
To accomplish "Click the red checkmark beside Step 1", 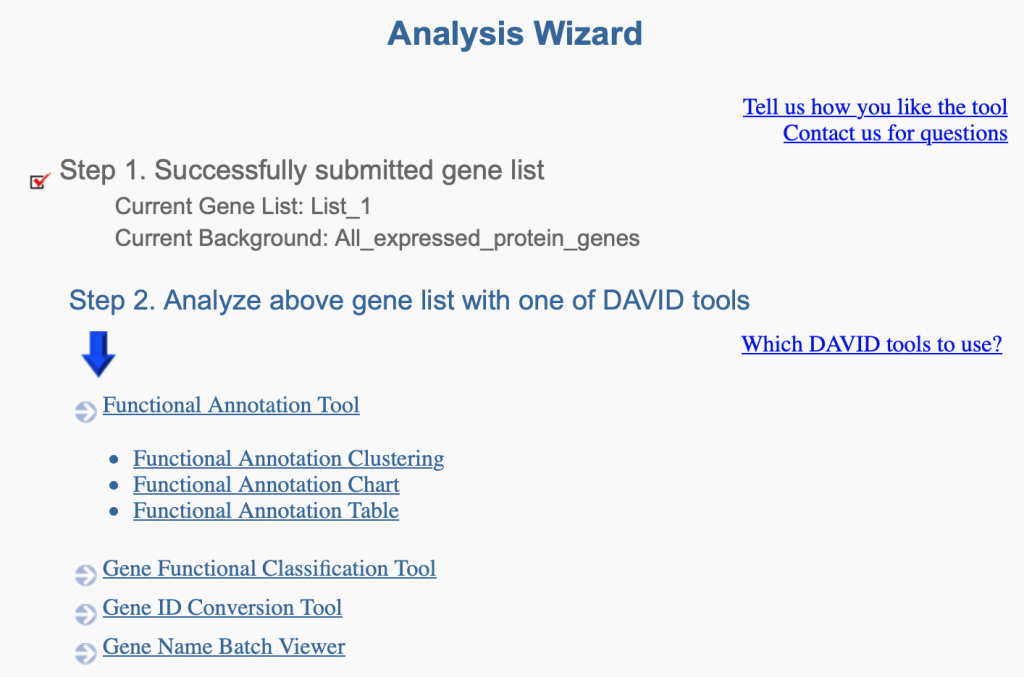I will (40, 181).
